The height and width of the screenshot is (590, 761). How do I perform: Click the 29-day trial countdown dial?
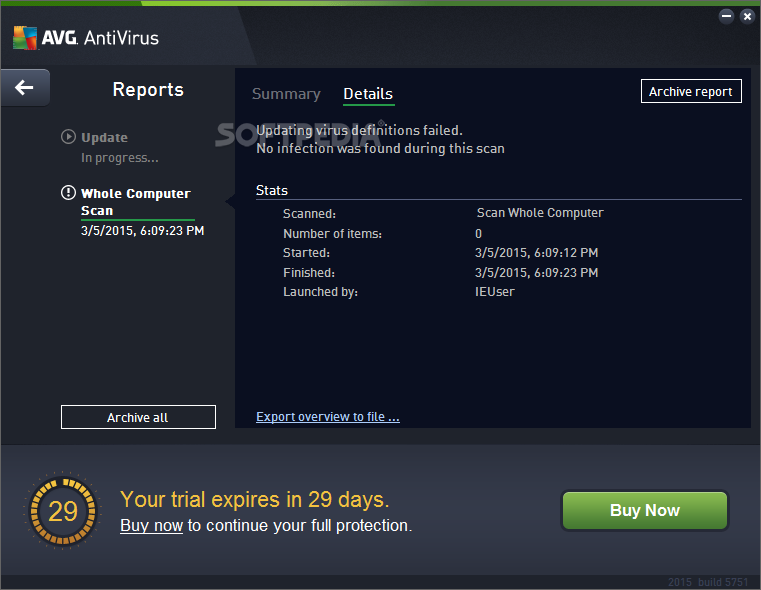click(63, 511)
